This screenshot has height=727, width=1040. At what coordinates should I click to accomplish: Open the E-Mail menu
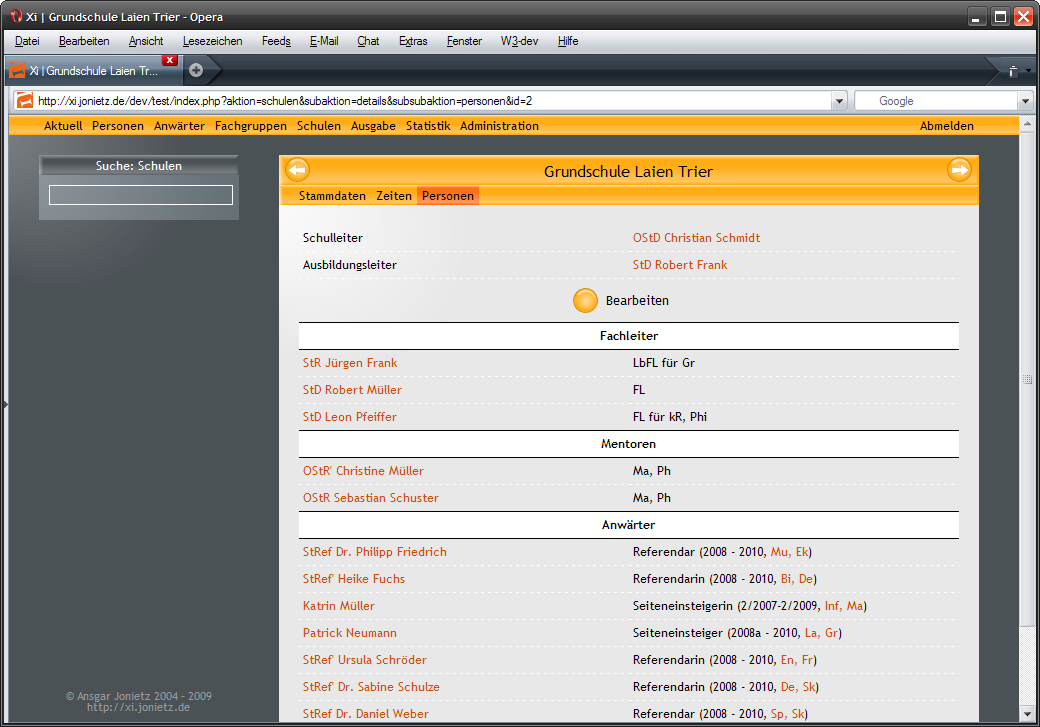[324, 41]
